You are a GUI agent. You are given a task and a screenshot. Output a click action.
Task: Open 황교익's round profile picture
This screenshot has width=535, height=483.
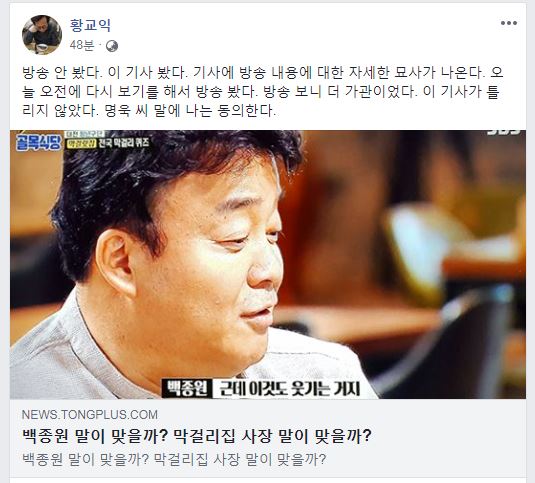[x=42, y=34]
